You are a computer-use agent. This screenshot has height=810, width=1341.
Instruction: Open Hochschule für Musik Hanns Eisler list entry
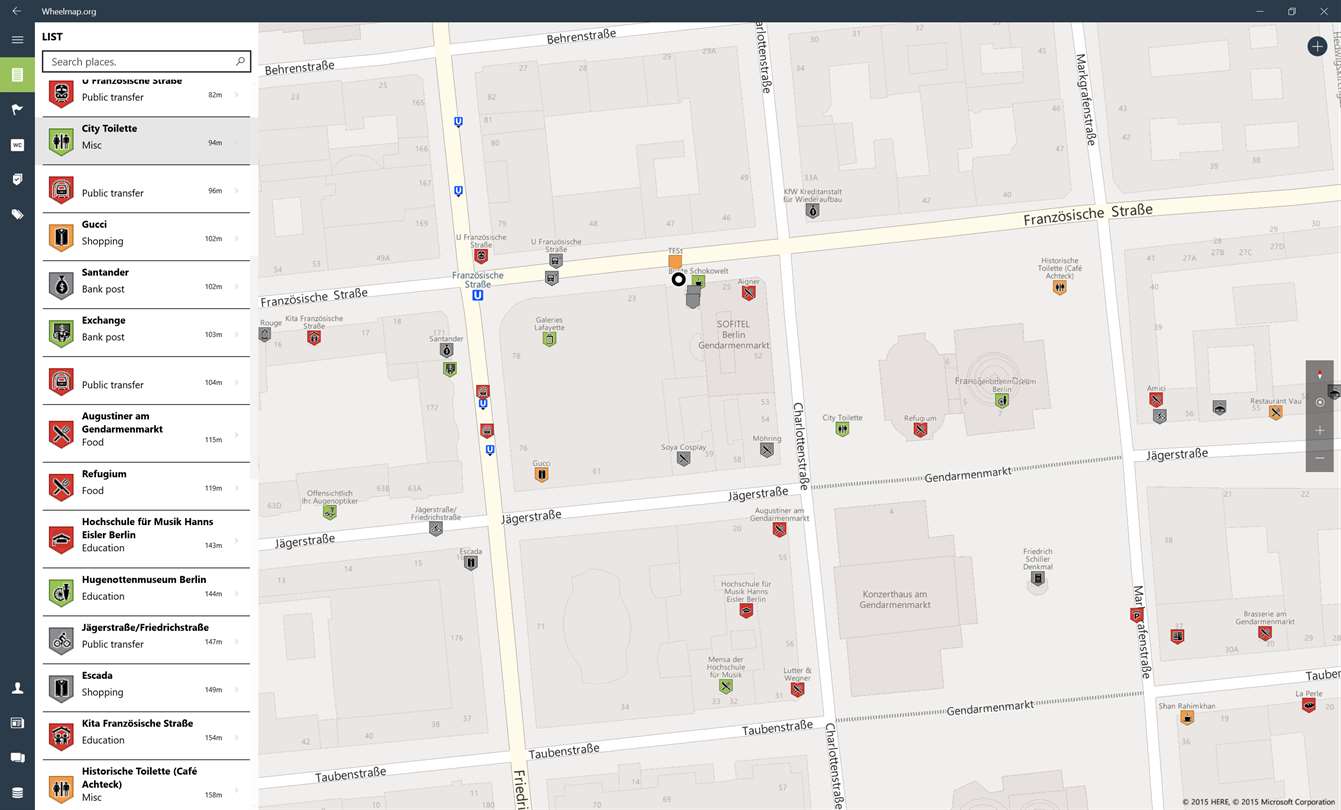pos(146,539)
